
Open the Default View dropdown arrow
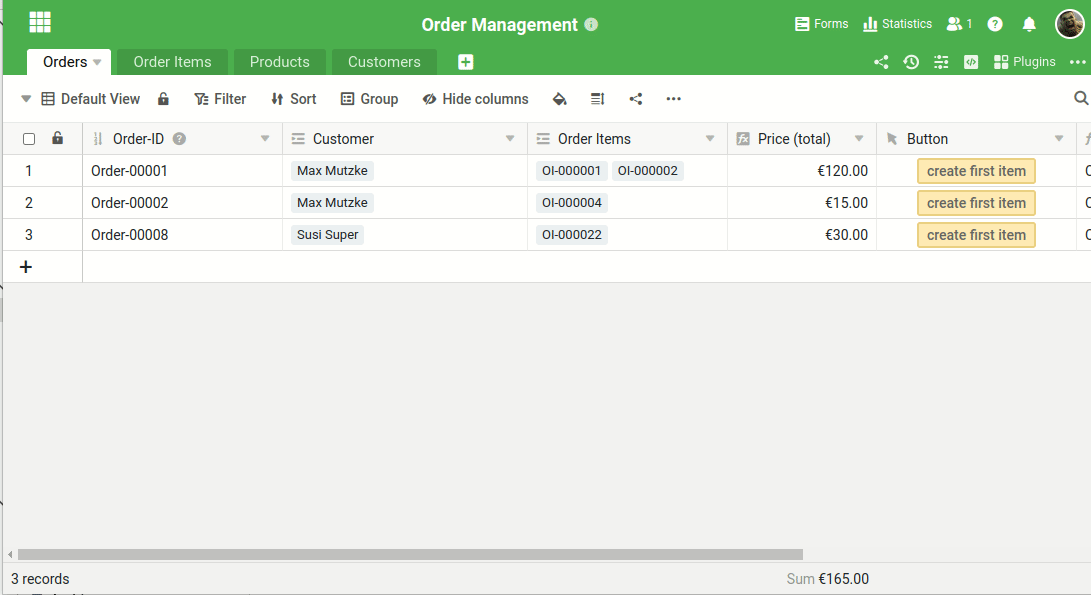25,99
